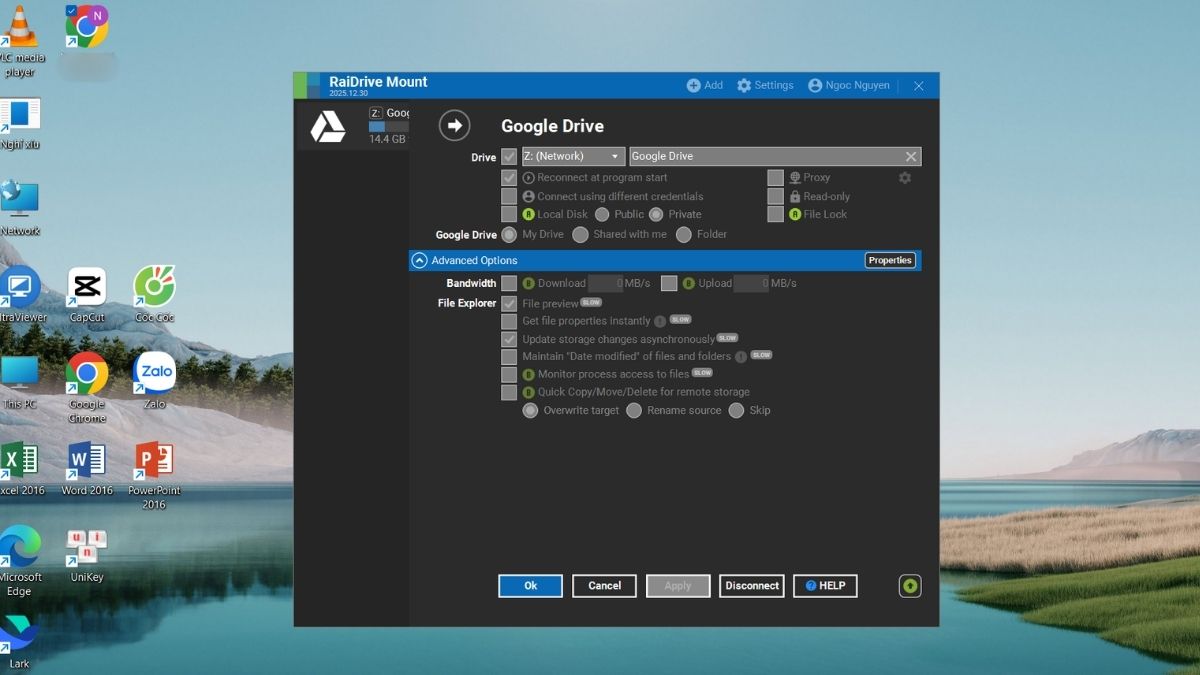Viewport: 1200px width, 675px height.
Task: Click the drive usage bar in the sidebar
Action: tap(388, 127)
